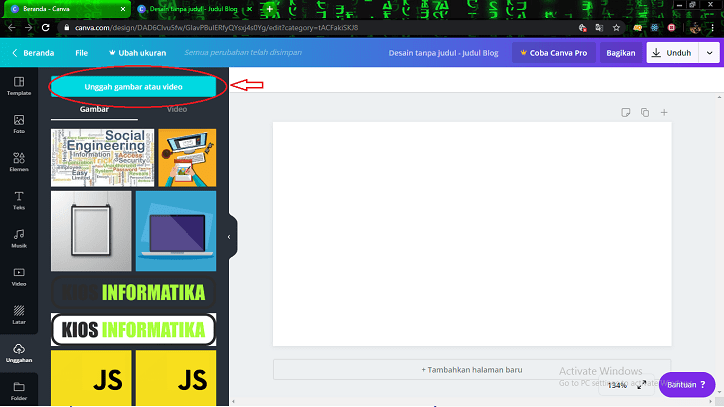Select the Social Engineering word cloud image
Screen dimensions: 724x407
(103, 158)
